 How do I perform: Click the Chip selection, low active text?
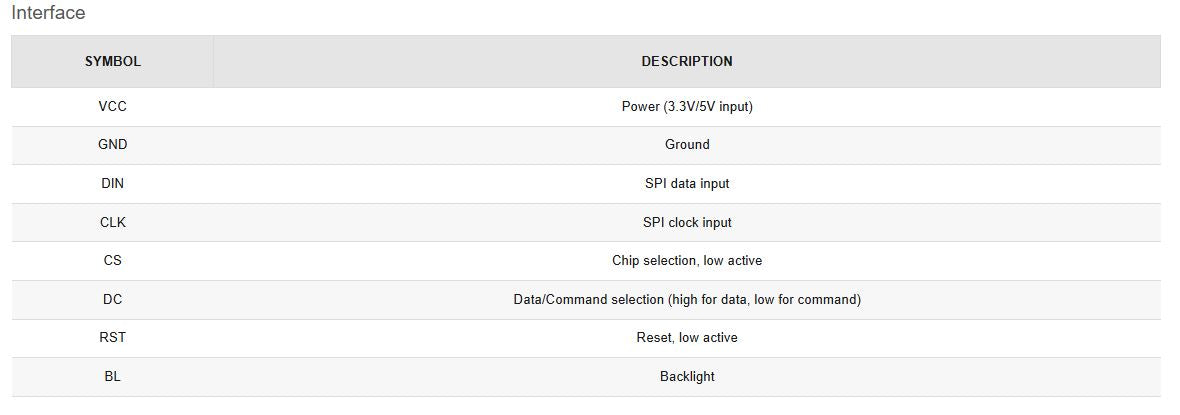[686, 261]
